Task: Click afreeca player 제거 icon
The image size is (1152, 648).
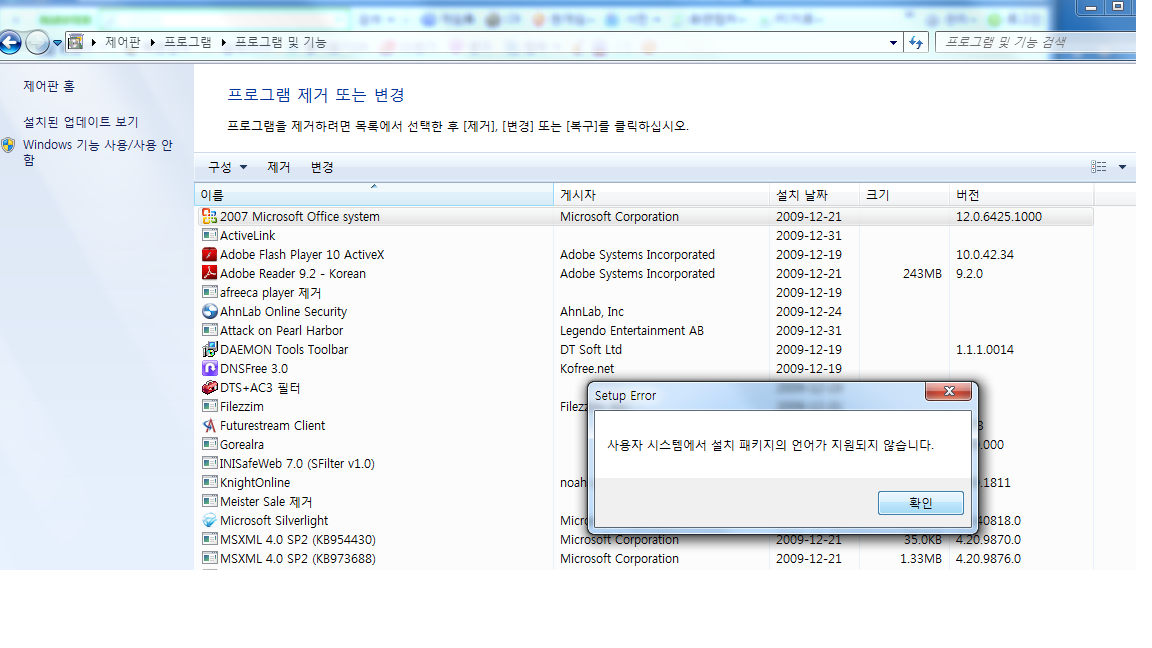Action: pos(209,292)
